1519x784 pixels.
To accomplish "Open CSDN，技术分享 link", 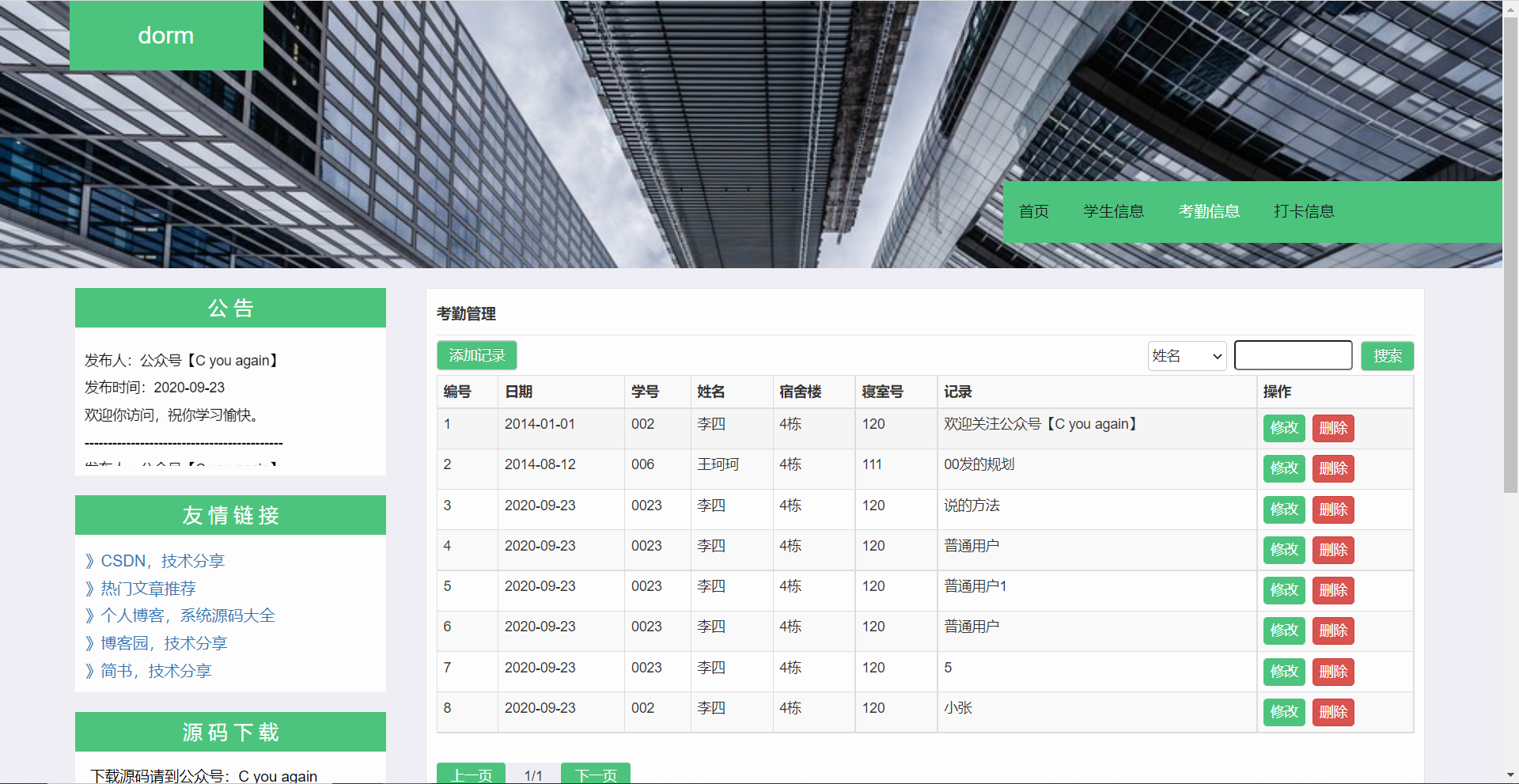I will (x=162, y=561).
